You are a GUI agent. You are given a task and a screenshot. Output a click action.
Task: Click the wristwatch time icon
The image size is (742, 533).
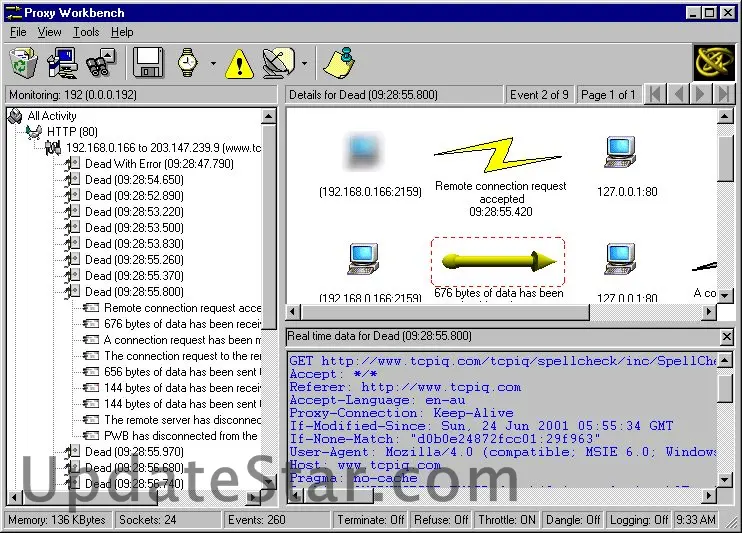[187, 62]
